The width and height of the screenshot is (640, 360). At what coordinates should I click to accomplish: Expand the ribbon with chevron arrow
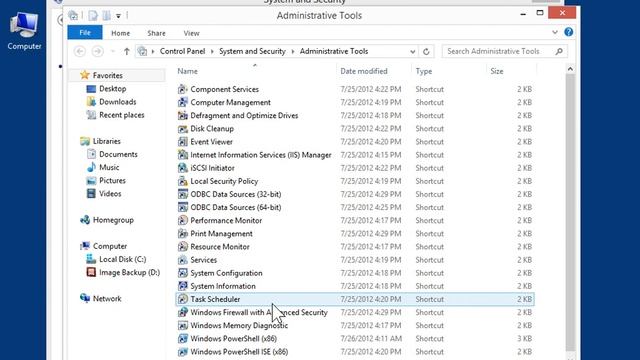(555, 32)
